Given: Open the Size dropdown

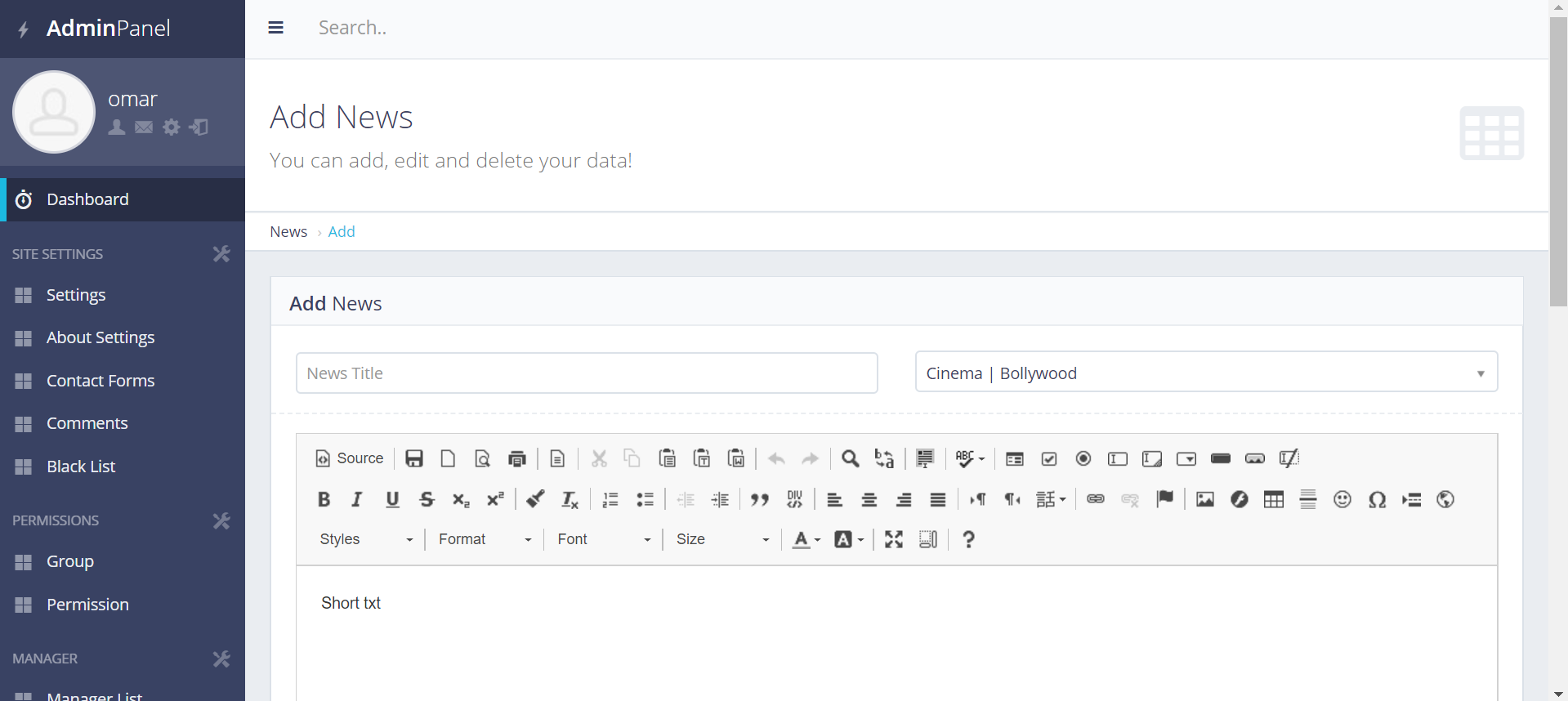Looking at the screenshot, I should coord(723,539).
